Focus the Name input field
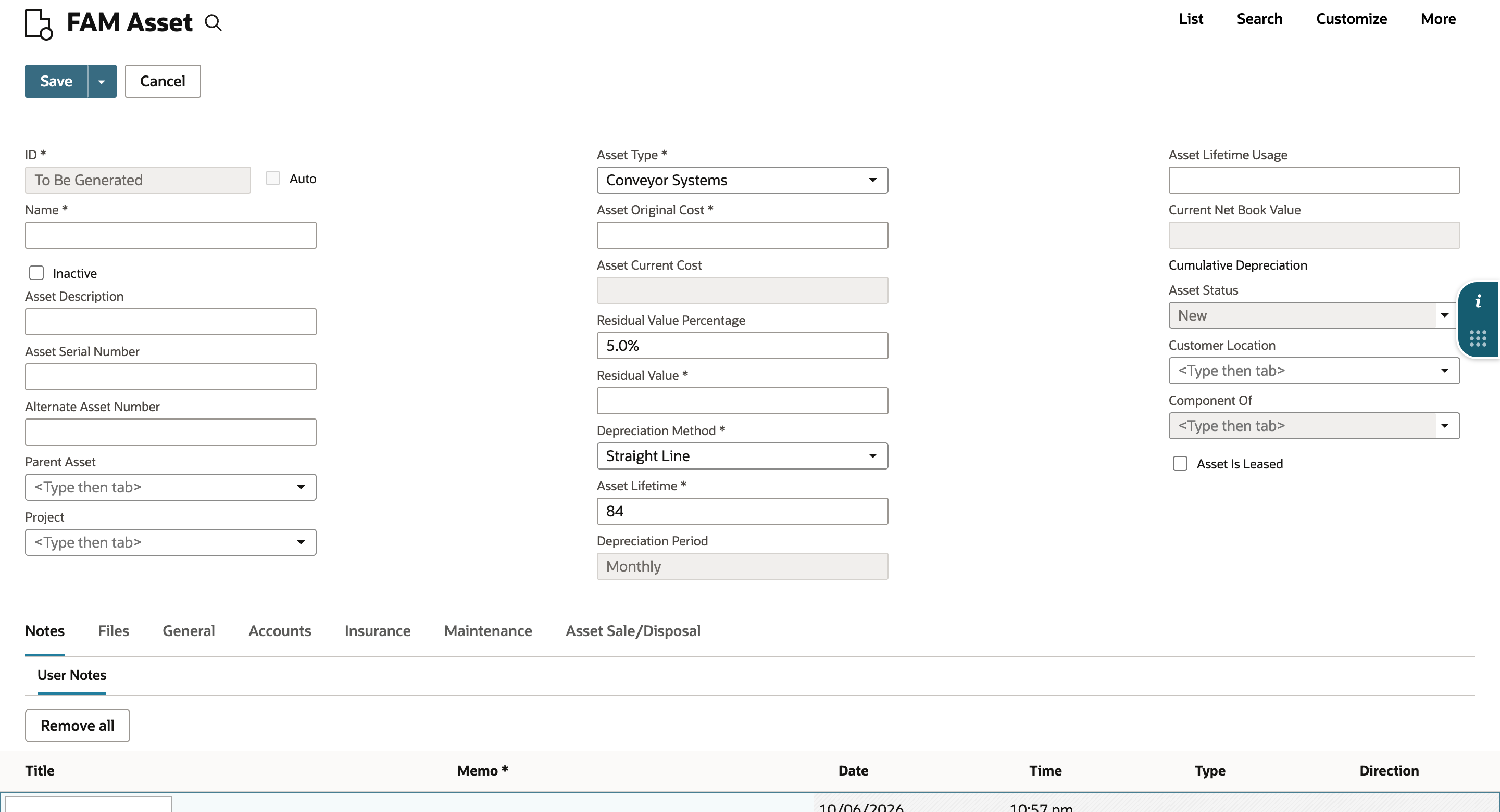 click(x=171, y=235)
